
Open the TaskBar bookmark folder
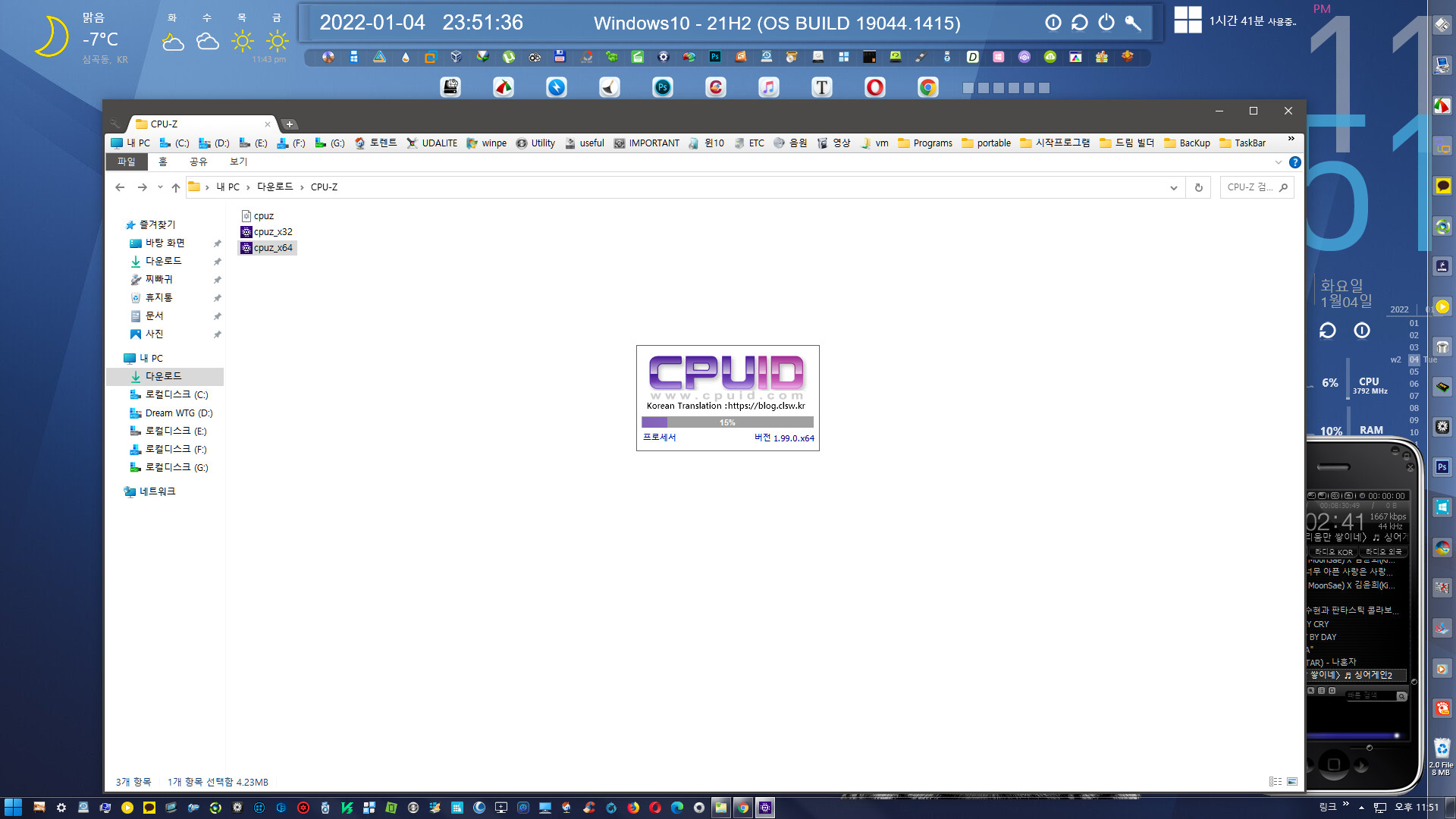click(1242, 143)
